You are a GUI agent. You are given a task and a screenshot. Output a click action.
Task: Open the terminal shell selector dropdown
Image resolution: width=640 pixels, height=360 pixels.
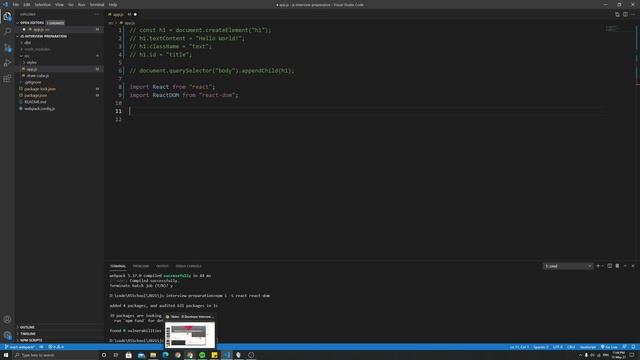click(x=567, y=266)
